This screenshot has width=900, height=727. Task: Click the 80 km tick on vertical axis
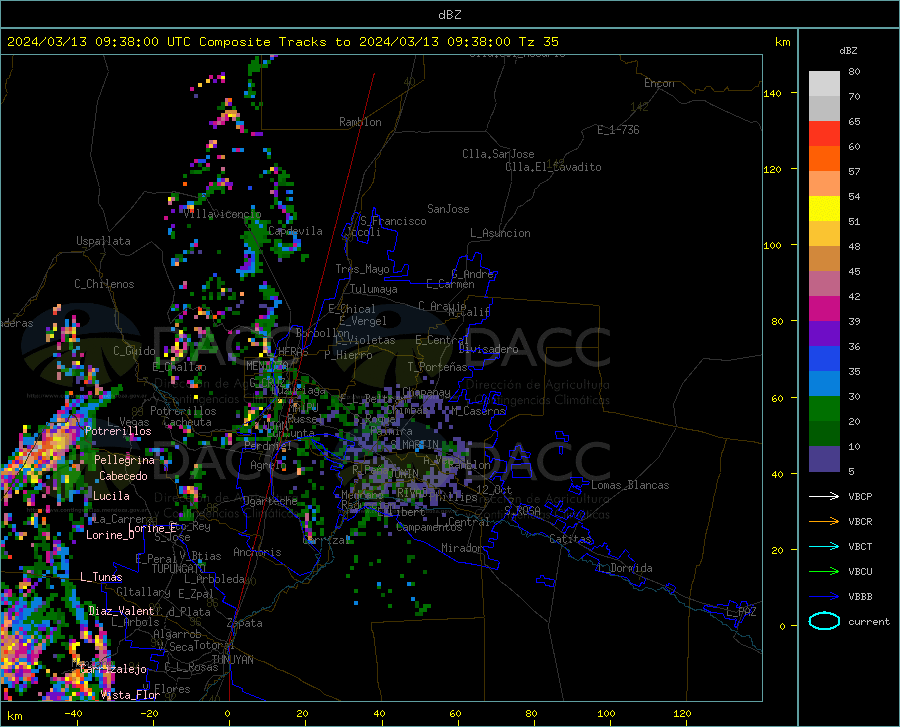777,321
